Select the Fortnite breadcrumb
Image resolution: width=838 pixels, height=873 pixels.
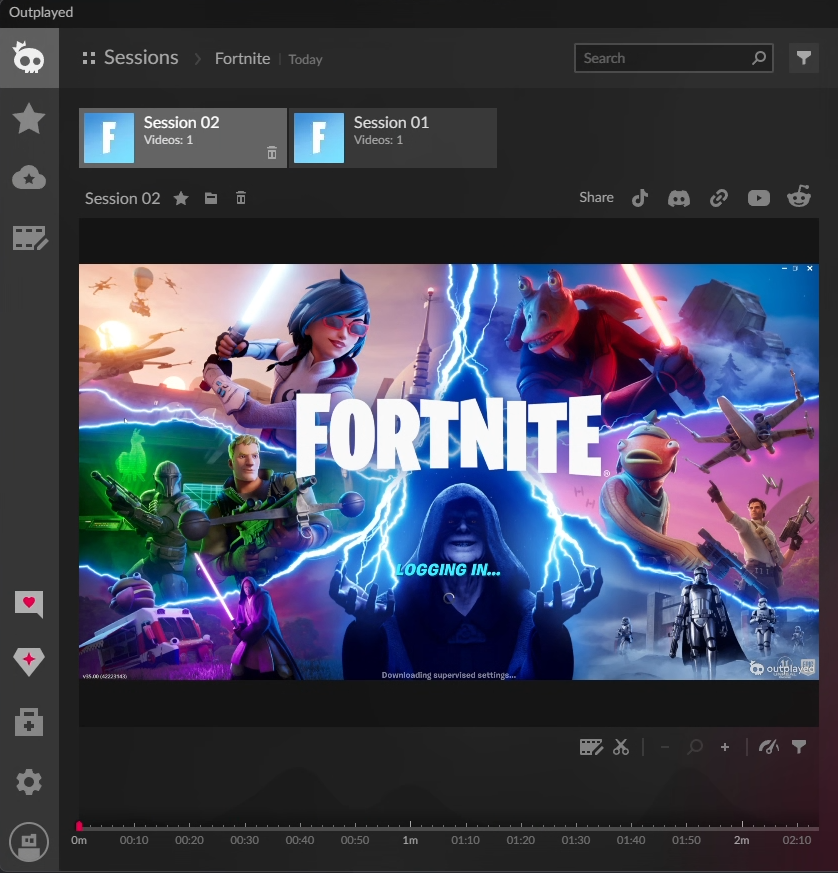click(x=242, y=58)
